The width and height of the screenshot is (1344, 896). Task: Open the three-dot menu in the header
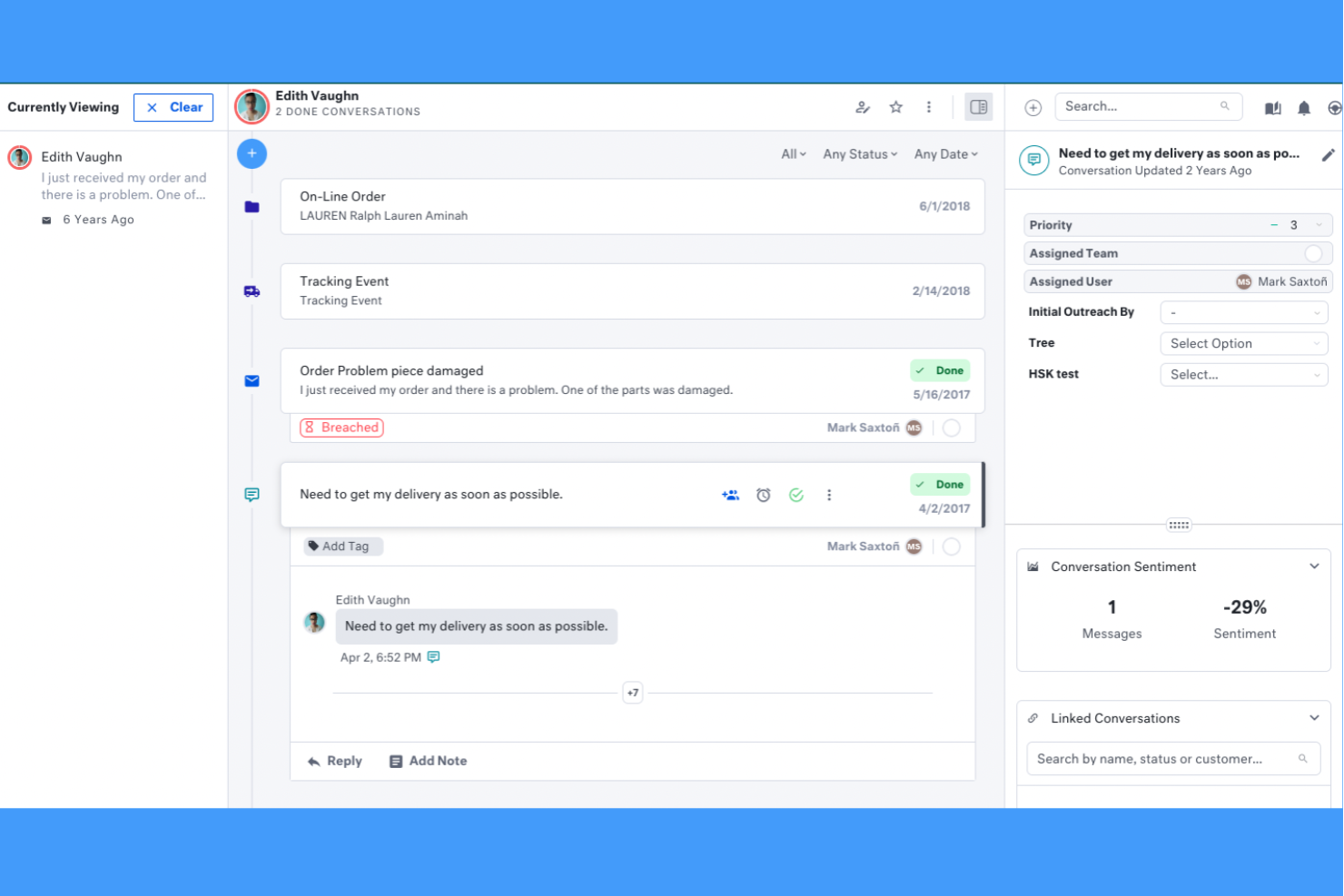point(928,106)
